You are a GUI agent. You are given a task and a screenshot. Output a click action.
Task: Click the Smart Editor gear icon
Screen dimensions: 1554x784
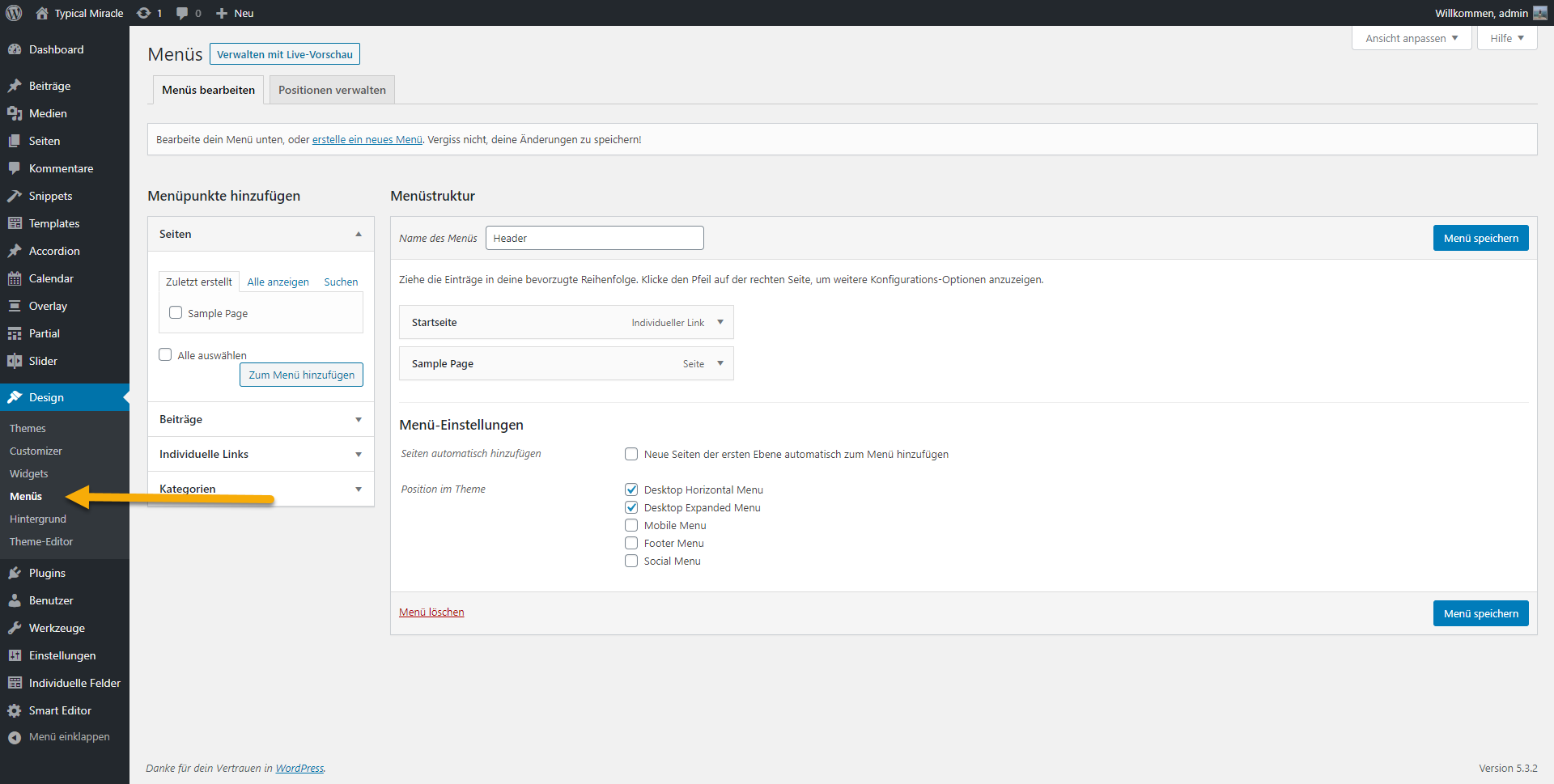coord(15,710)
